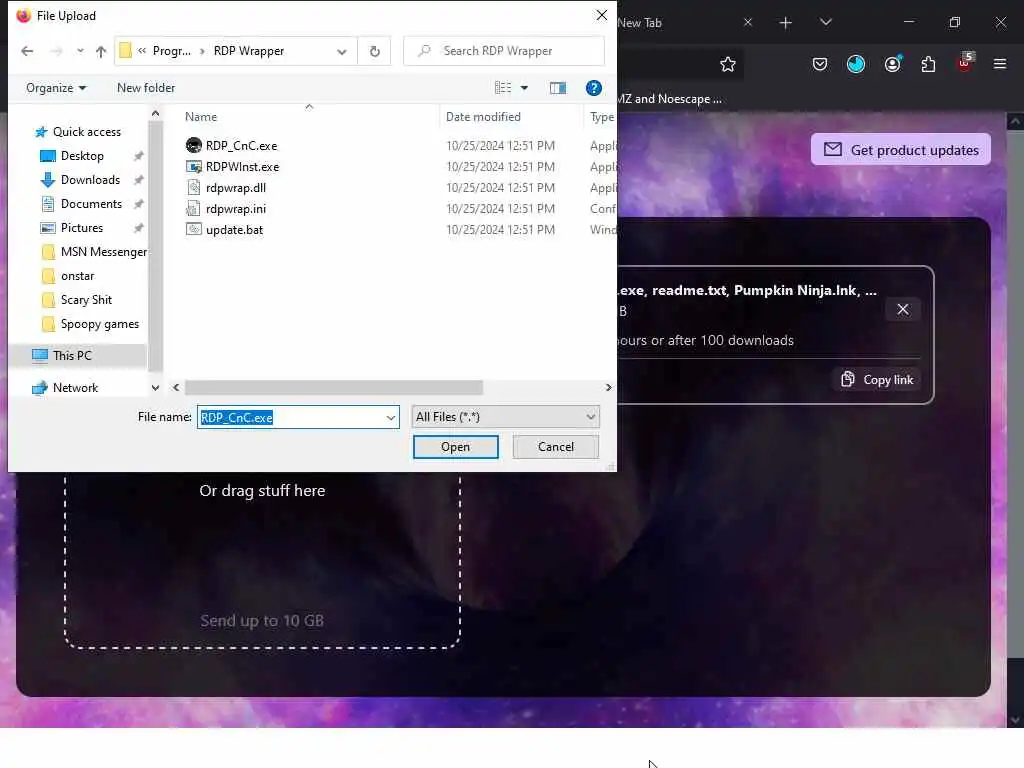Select the update.bat file
This screenshot has width=1024, height=768.
pos(234,229)
